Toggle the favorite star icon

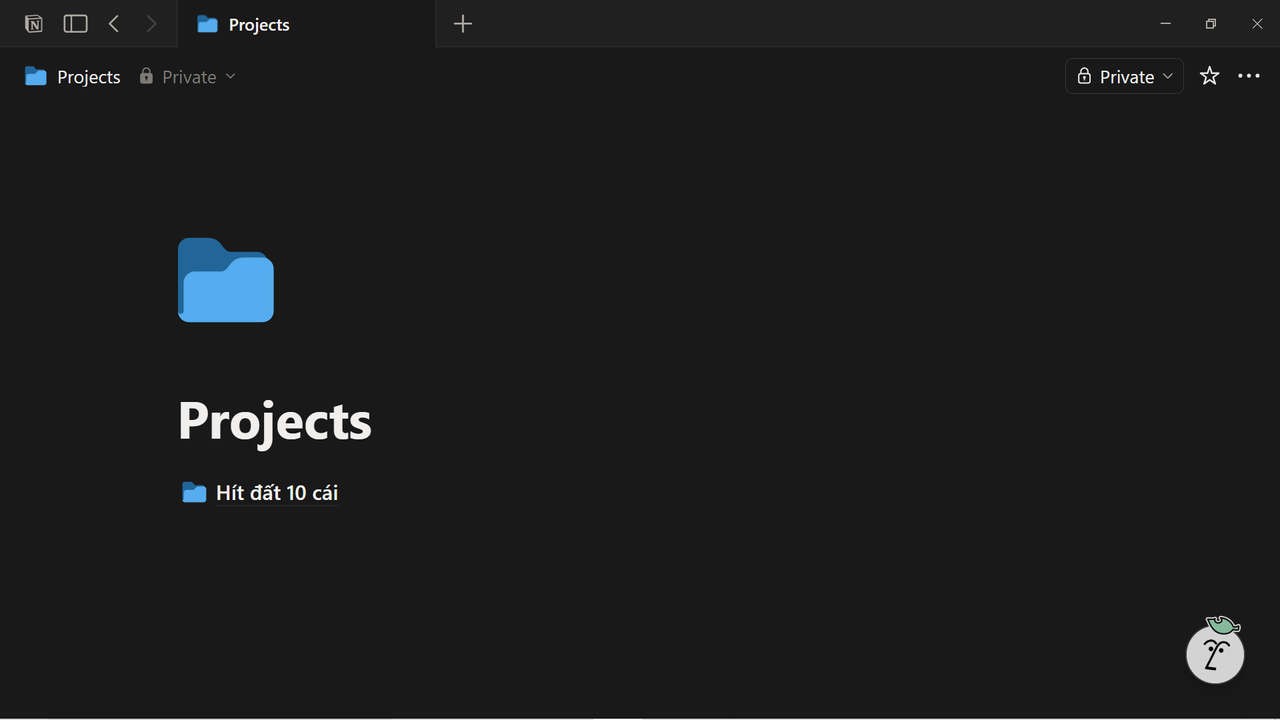pos(1209,76)
